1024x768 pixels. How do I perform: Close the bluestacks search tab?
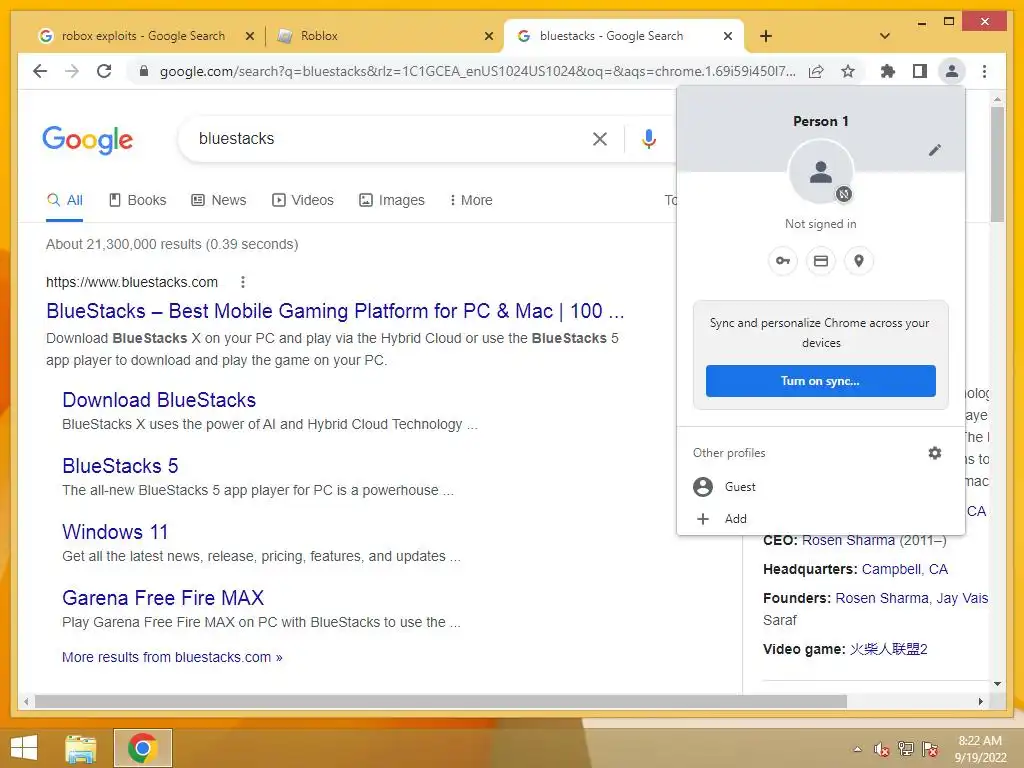[x=728, y=37]
